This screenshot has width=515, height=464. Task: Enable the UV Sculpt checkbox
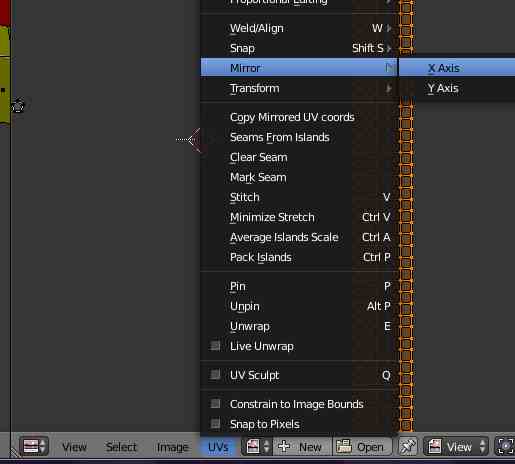click(x=215, y=375)
